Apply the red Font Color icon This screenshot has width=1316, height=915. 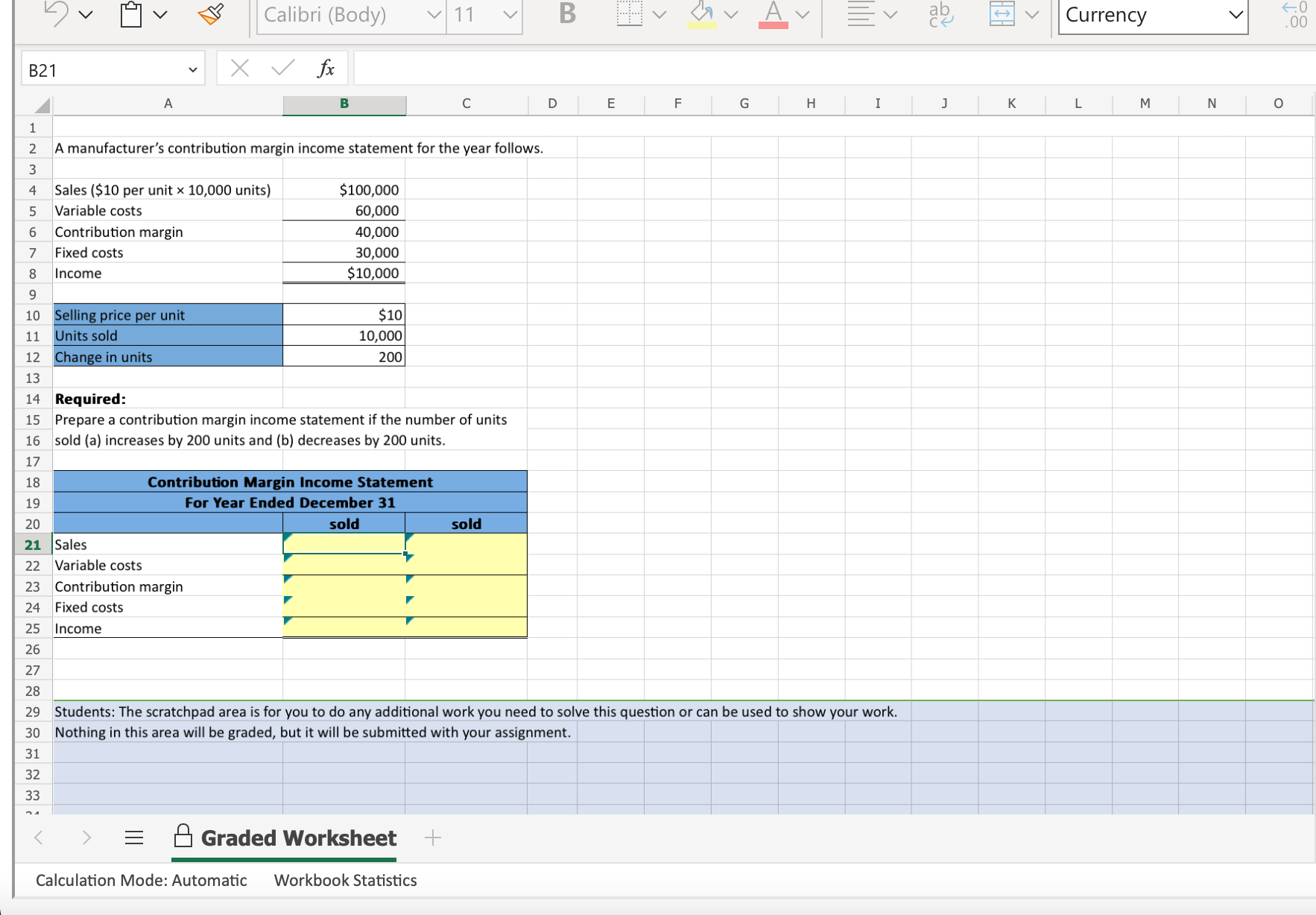tap(772, 15)
